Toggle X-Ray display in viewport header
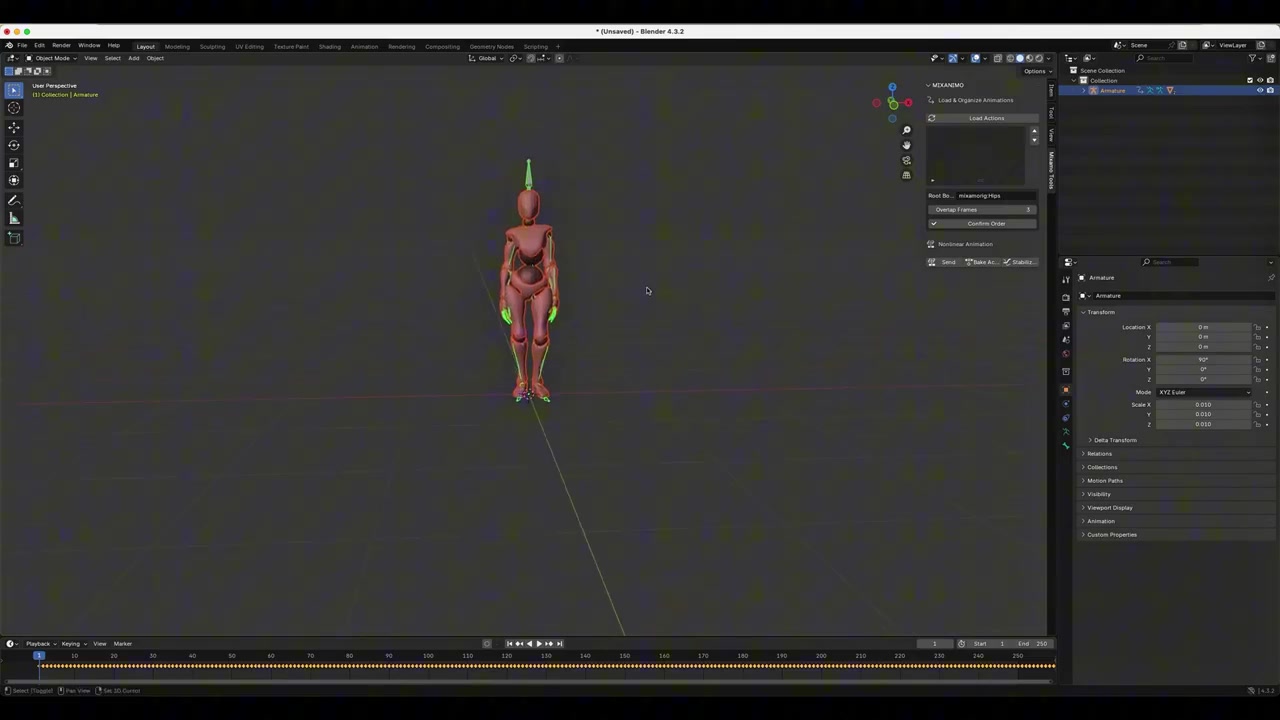 point(998,58)
